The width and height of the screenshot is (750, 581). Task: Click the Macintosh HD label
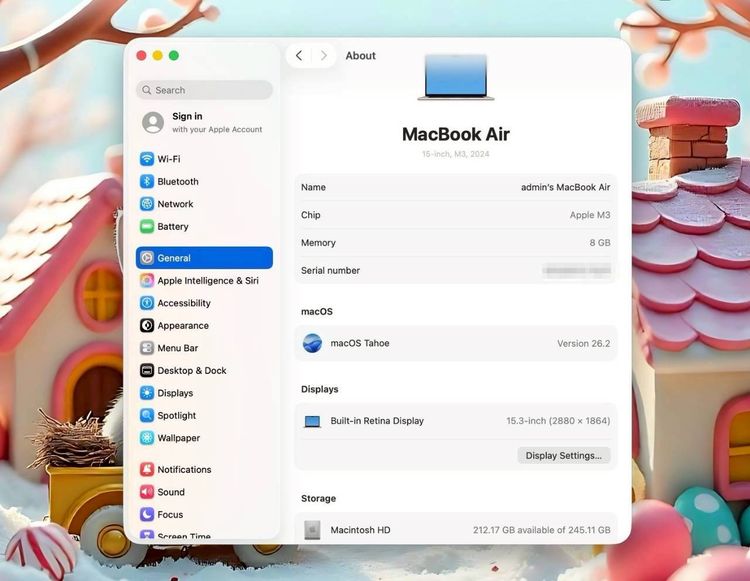360,530
